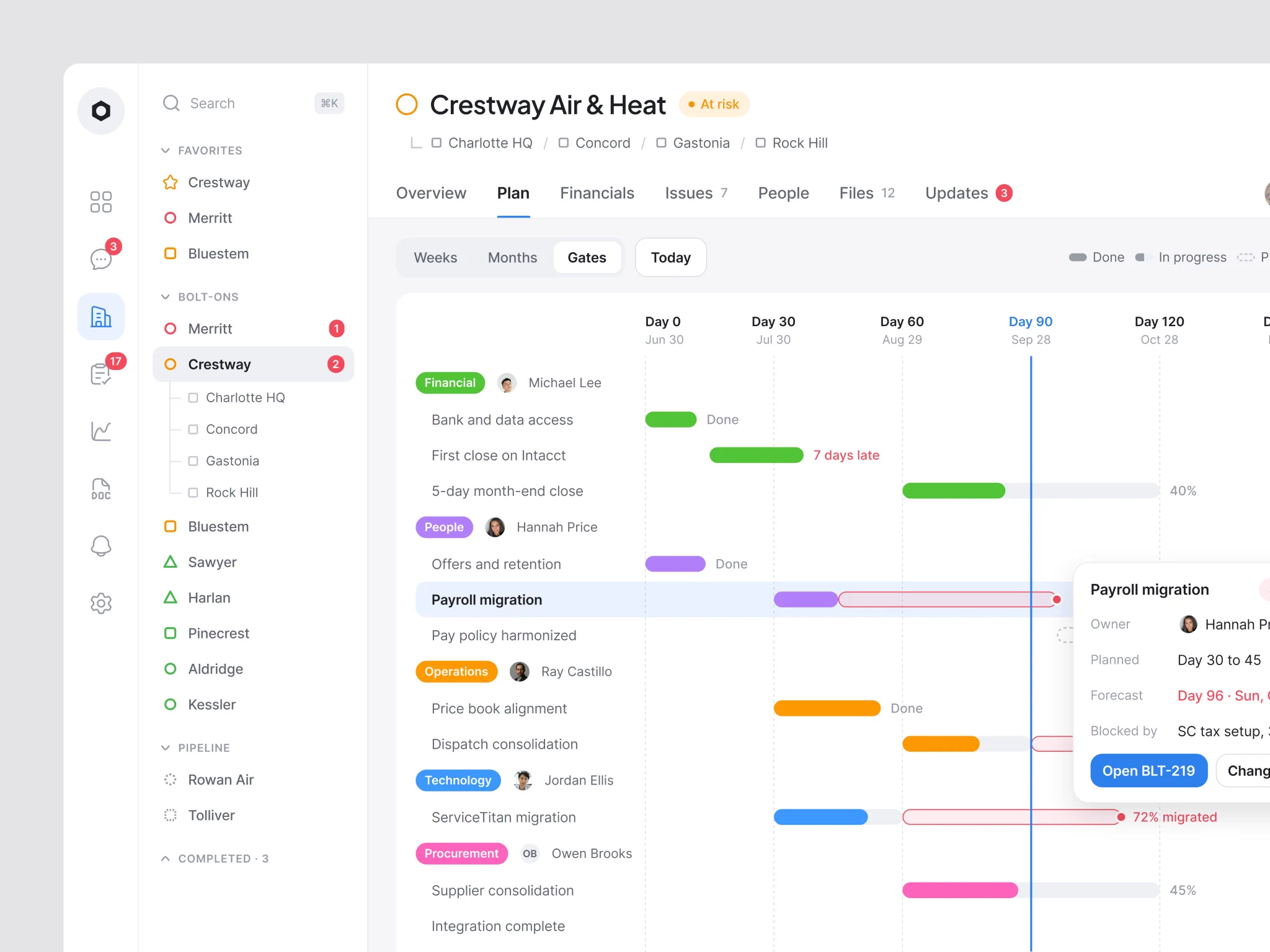Click the orange status circle by Crestway title
This screenshot has width=1270, height=952.
pos(407,104)
